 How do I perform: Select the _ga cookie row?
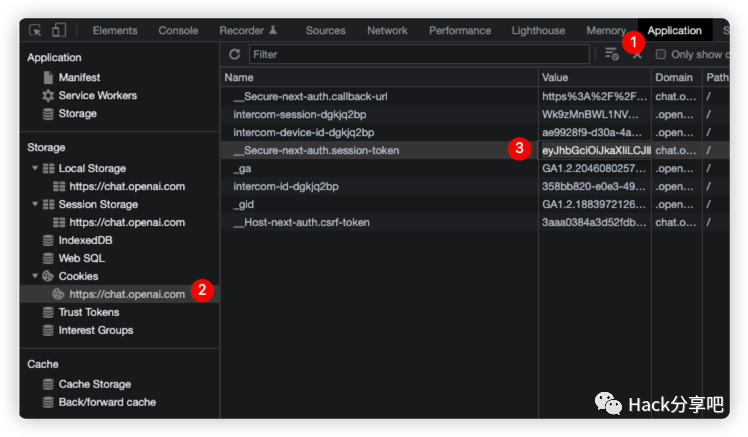[x=475, y=168]
